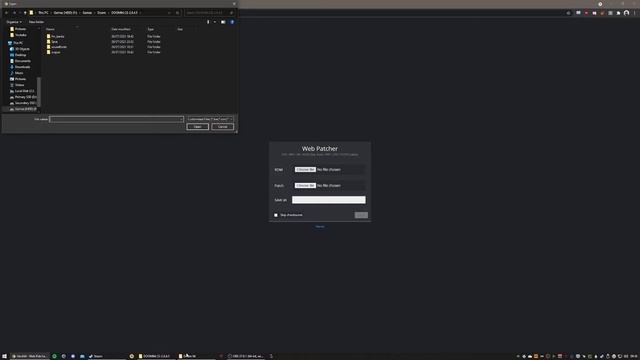Click the navigation pane scrollbar
This screenshot has height=360, width=640.
[39, 91]
